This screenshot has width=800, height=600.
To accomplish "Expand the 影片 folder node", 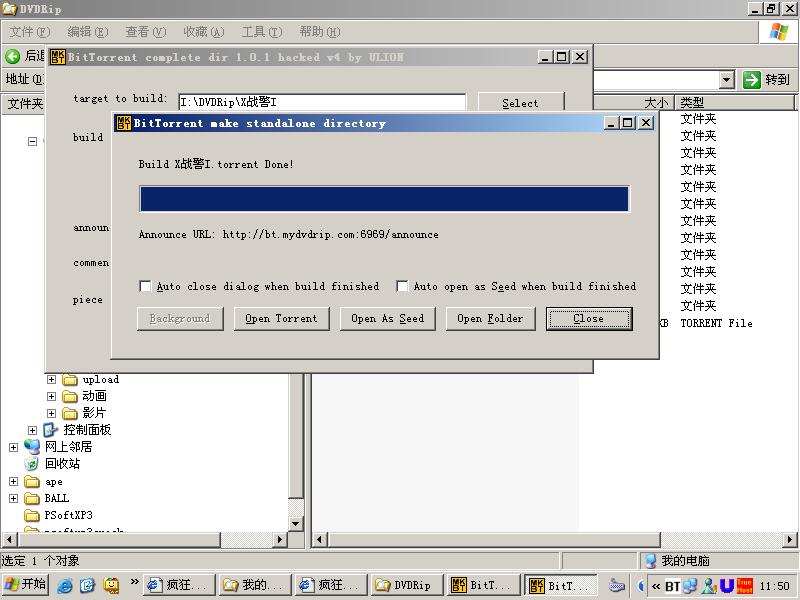I will [52, 413].
